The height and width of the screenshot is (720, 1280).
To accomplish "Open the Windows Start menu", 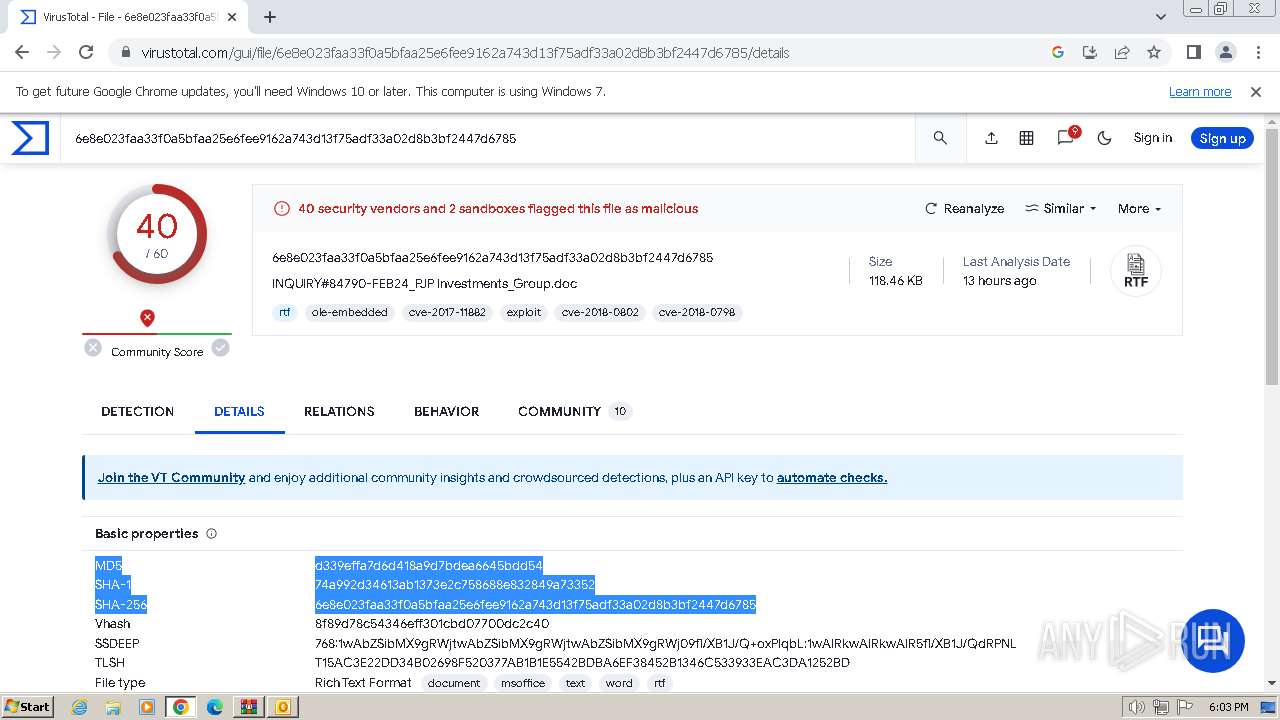I will point(27,707).
